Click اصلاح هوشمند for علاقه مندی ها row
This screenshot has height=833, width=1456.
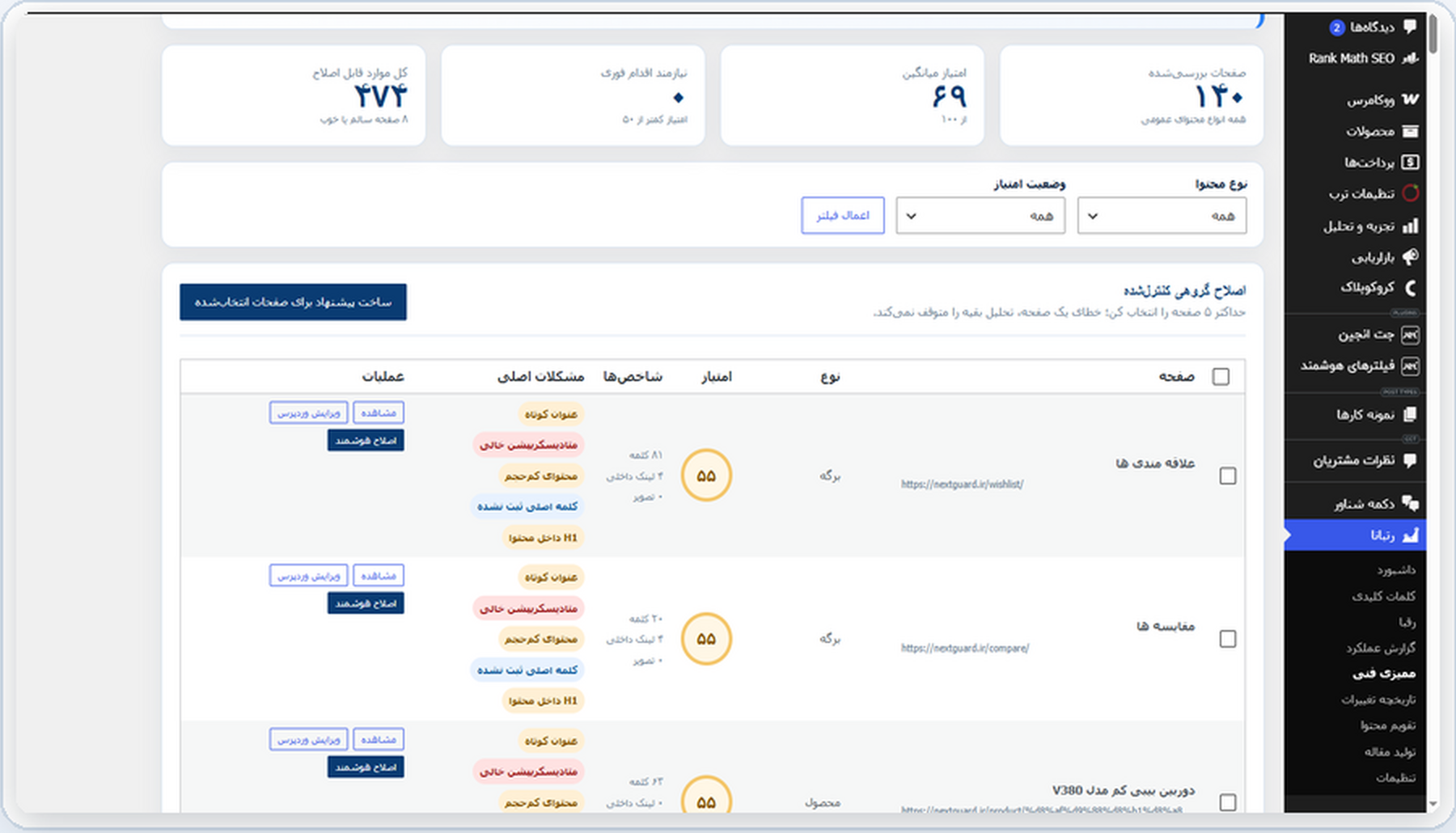click(366, 441)
